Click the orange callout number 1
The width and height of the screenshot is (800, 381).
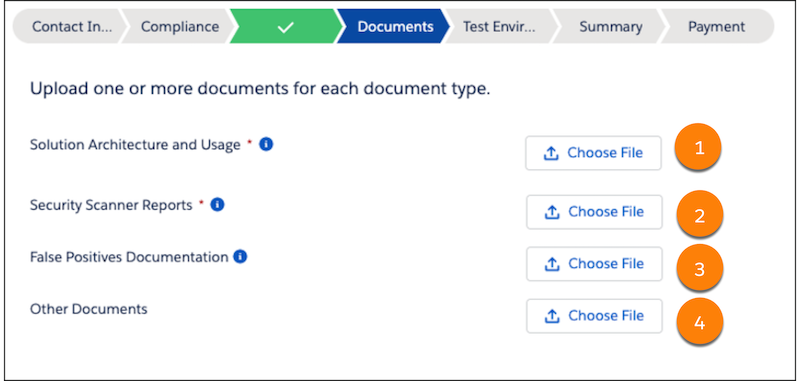pos(699,147)
